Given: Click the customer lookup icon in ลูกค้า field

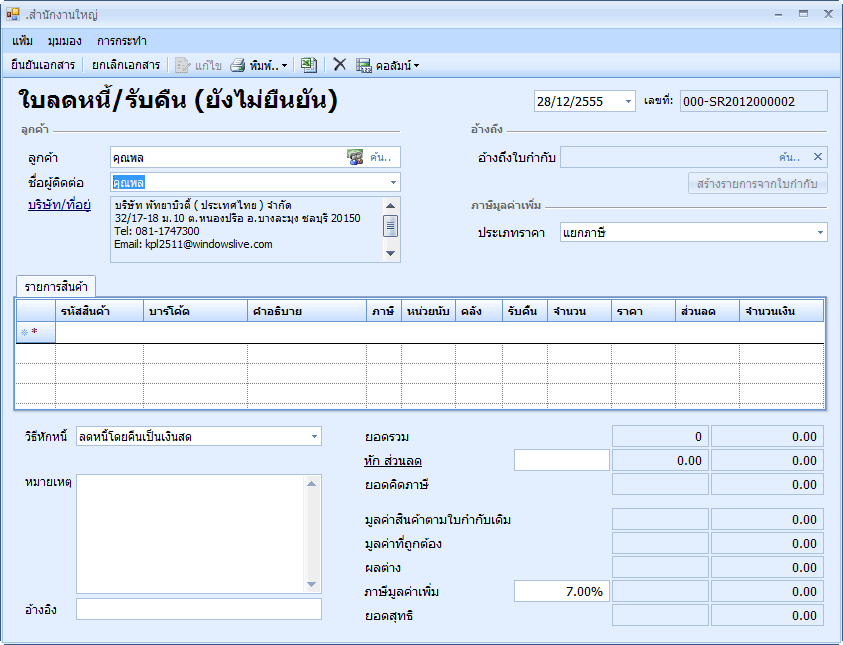Looking at the screenshot, I should pos(355,157).
